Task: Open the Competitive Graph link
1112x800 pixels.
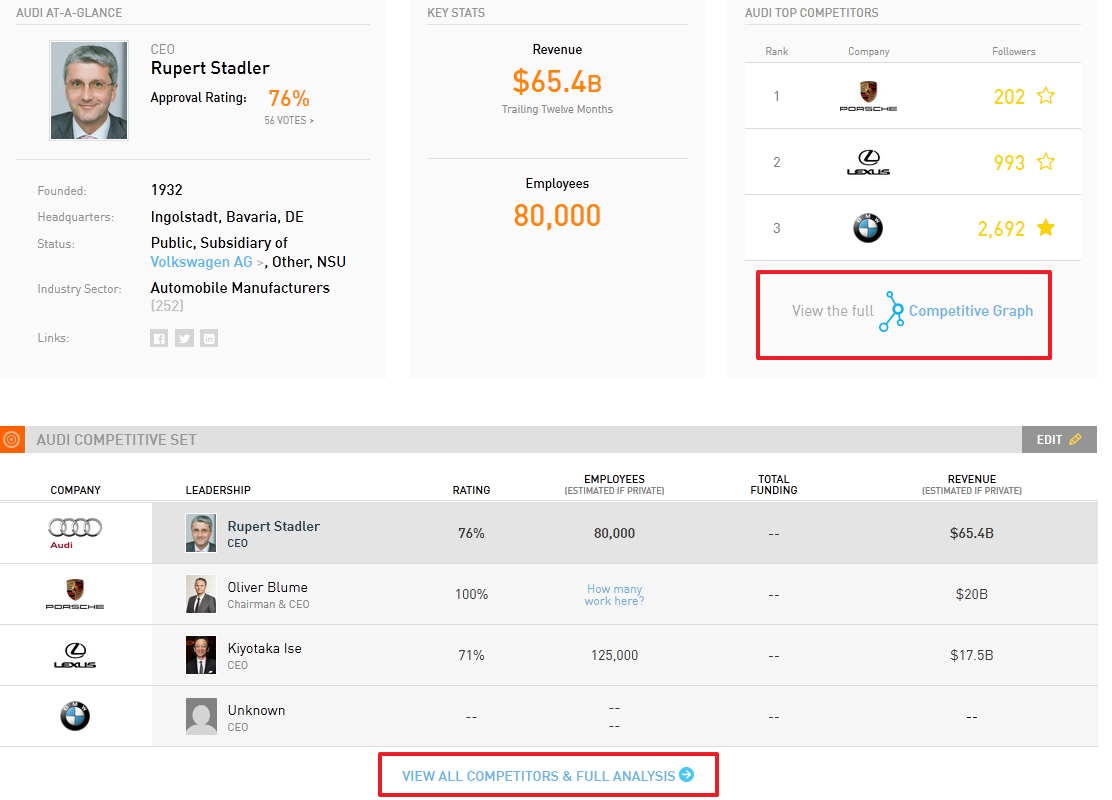Action: point(971,311)
